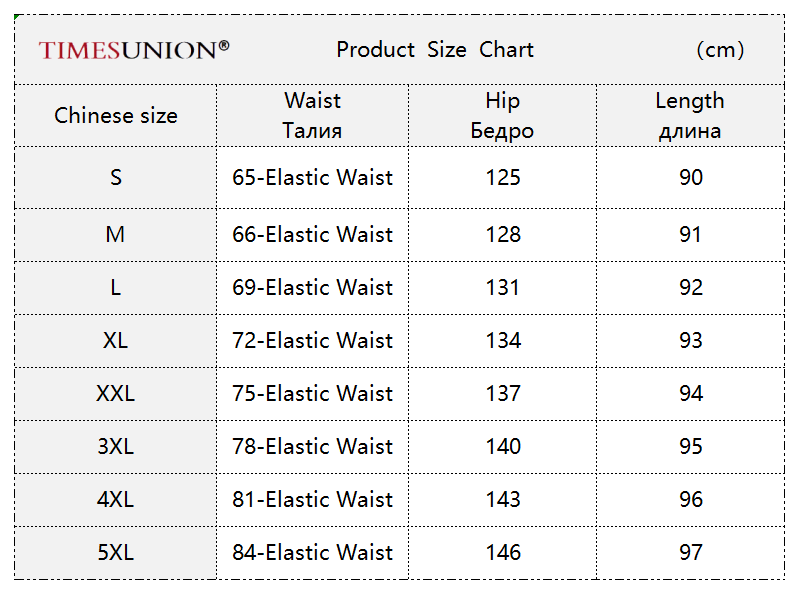Select the Chinese size header cell
The height and width of the screenshot is (590, 802).
pos(116,116)
